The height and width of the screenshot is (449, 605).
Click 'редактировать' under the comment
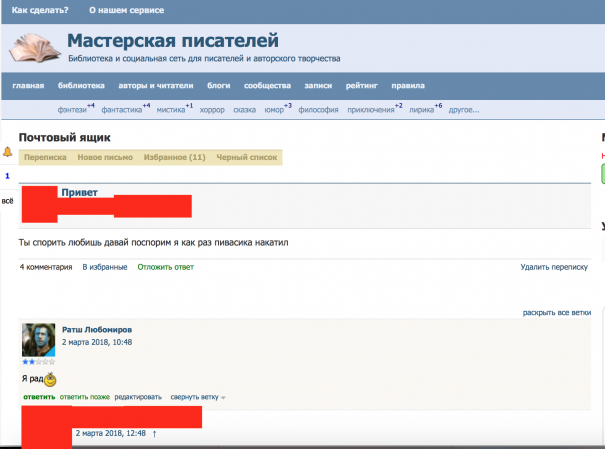point(138,397)
